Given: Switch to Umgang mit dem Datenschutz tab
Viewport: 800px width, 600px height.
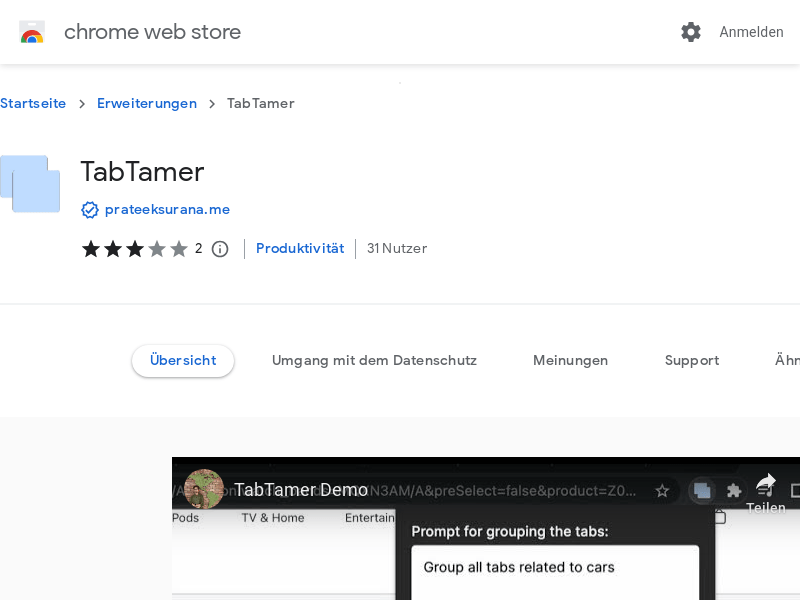Looking at the screenshot, I should point(374,361).
